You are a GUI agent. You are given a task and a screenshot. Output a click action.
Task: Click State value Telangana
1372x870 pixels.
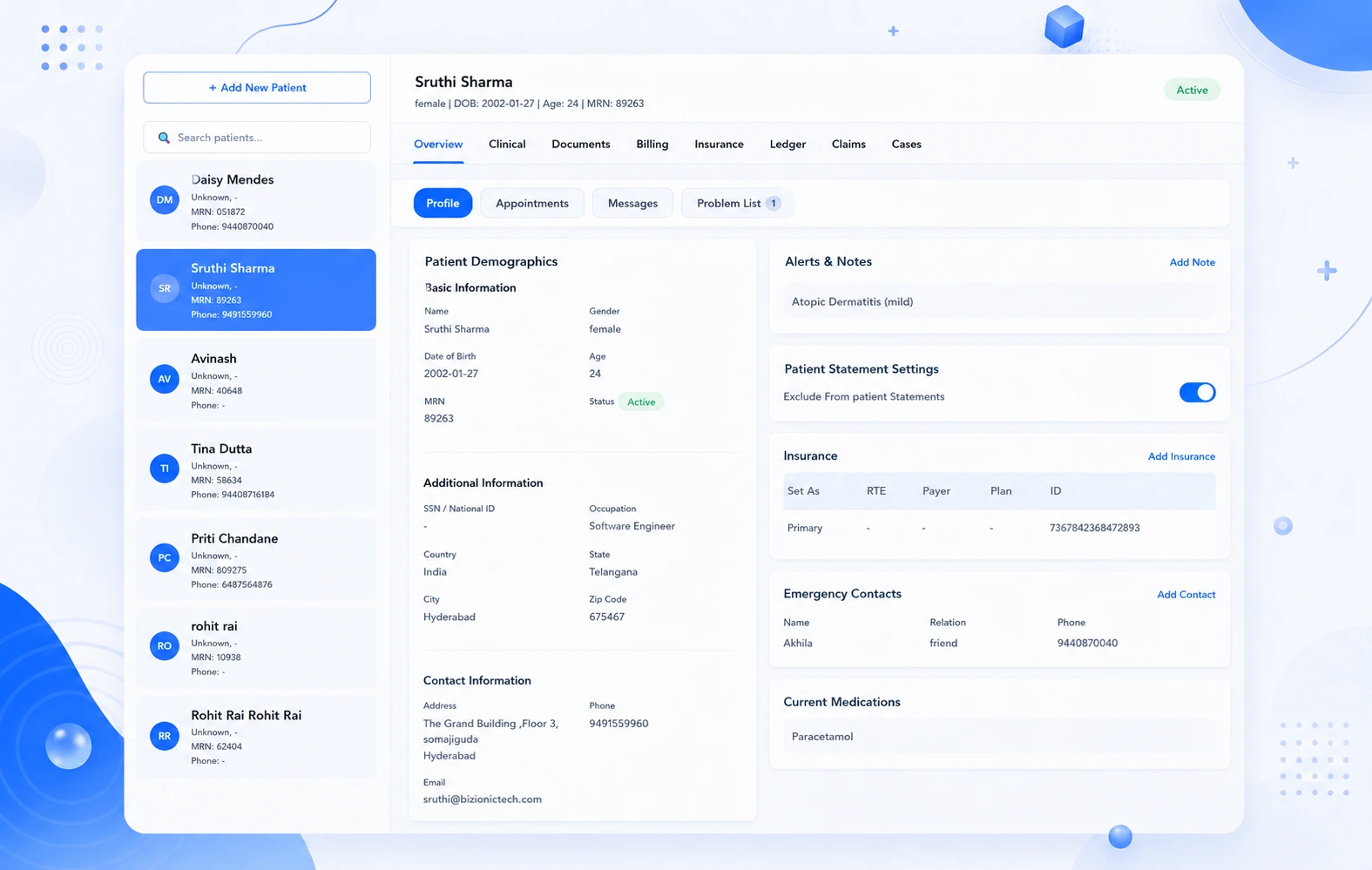[613, 572]
